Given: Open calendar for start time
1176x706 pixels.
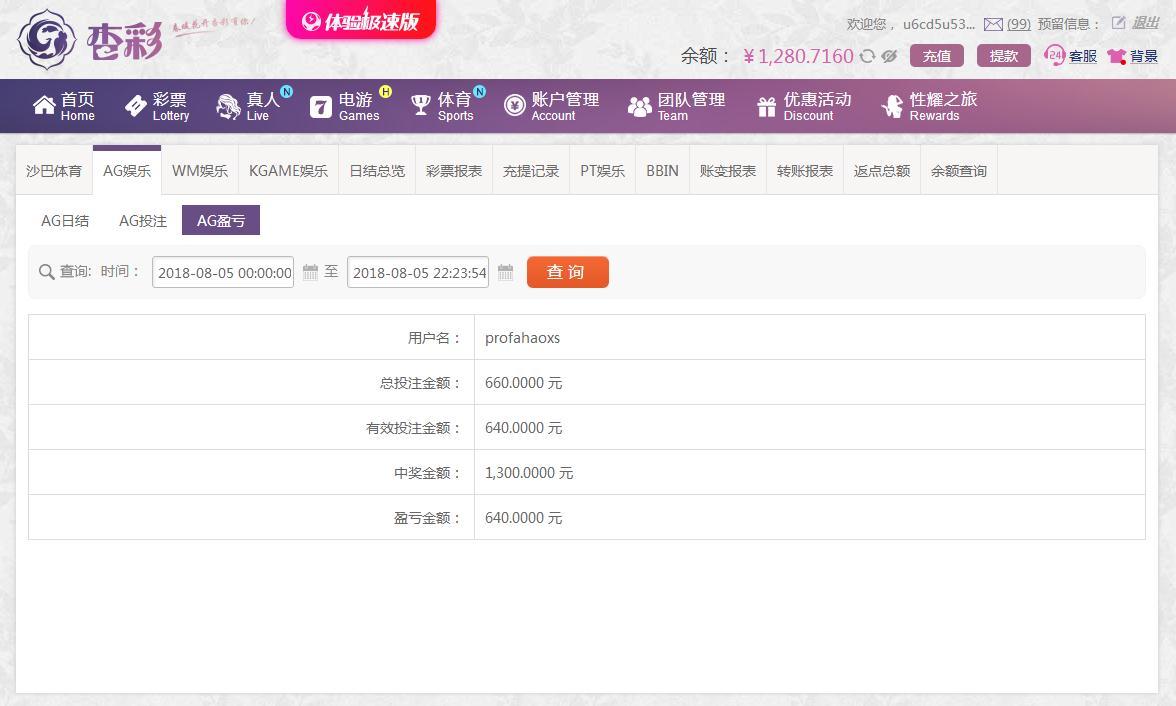Looking at the screenshot, I should [310, 272].
